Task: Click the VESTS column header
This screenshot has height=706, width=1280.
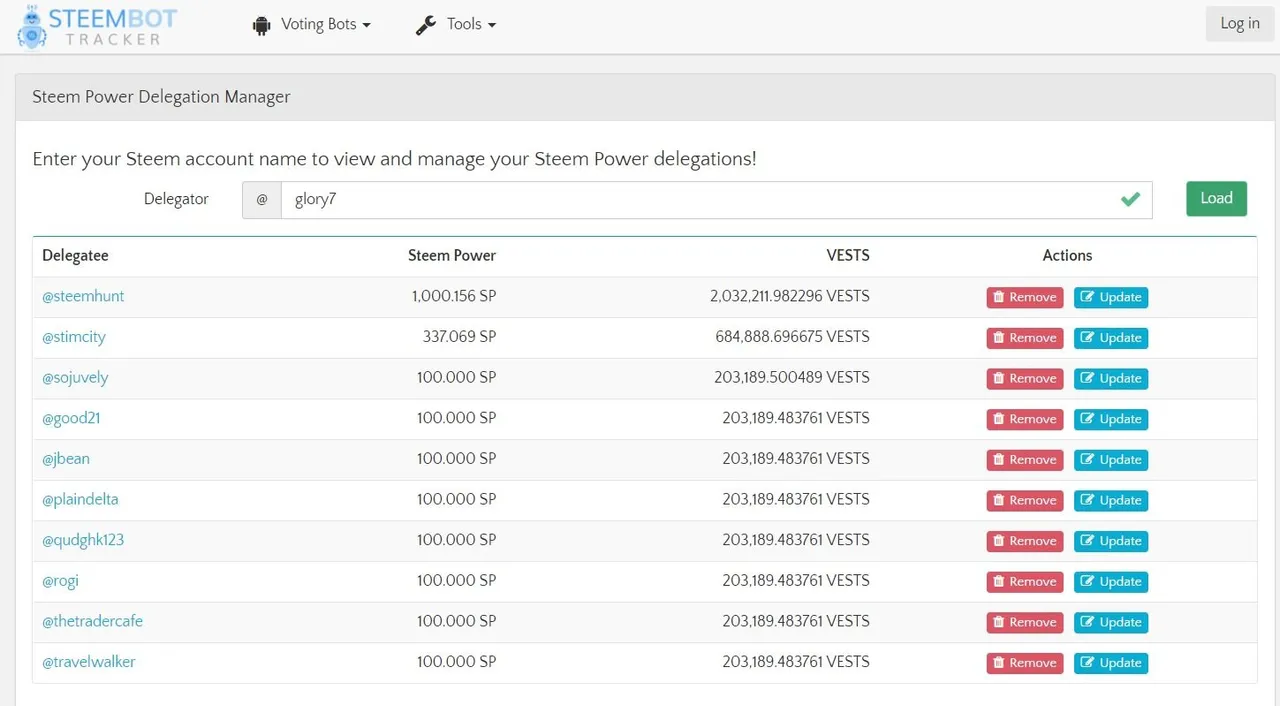Action: click(848, 256)
